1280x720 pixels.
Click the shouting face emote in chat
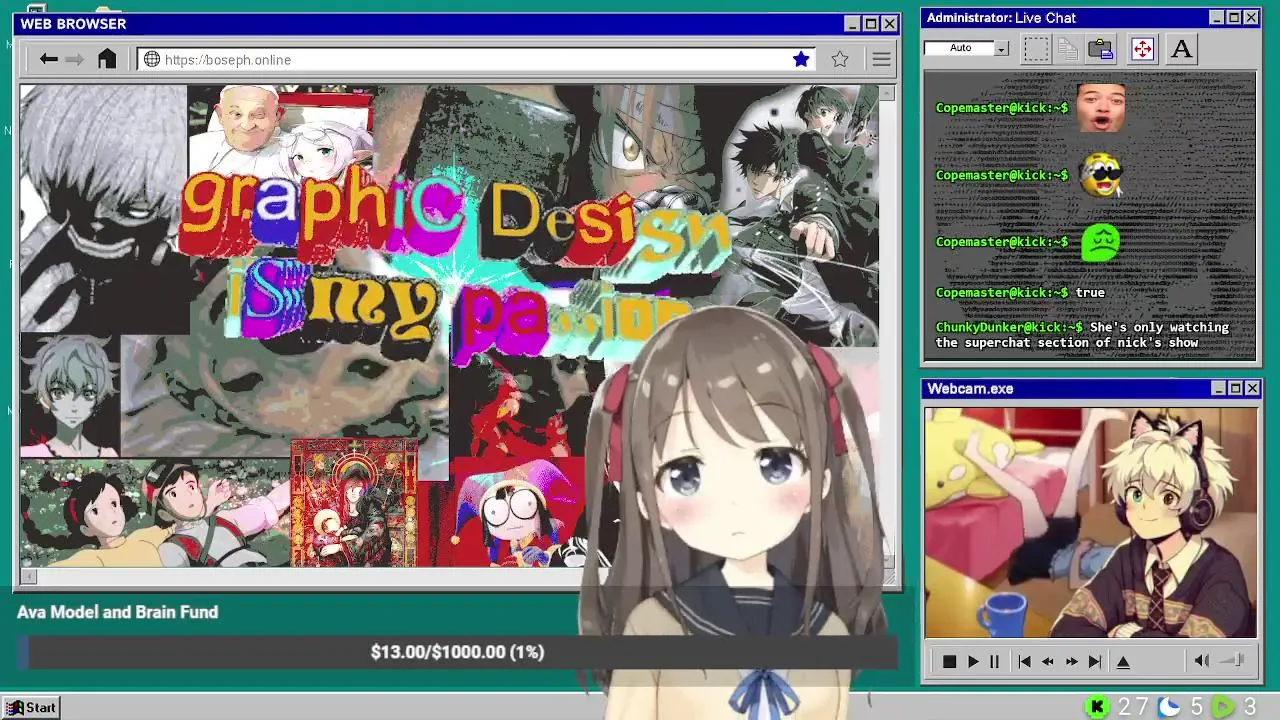coord(1101,108)
